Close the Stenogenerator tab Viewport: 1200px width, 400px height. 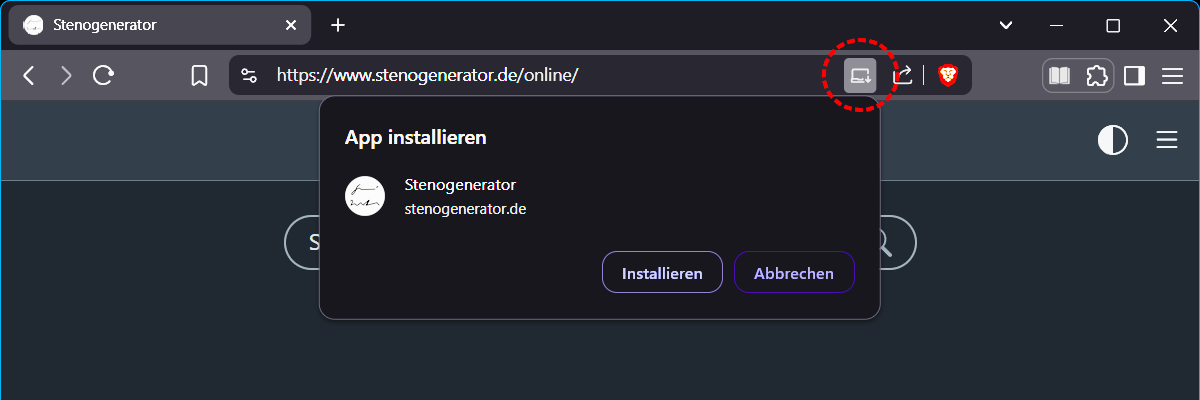click(291, 25)
